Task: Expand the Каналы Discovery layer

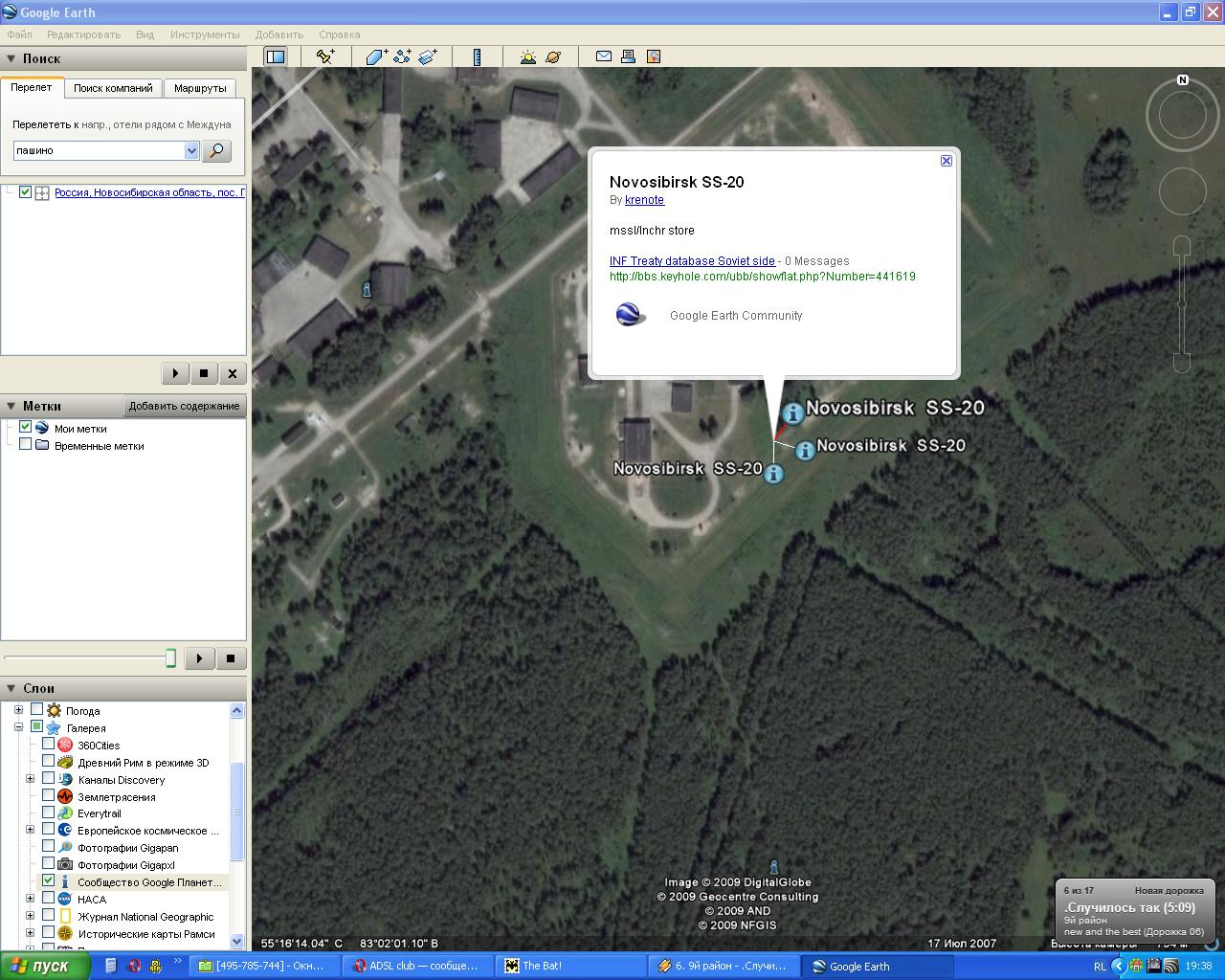Action: click(30, 779)
